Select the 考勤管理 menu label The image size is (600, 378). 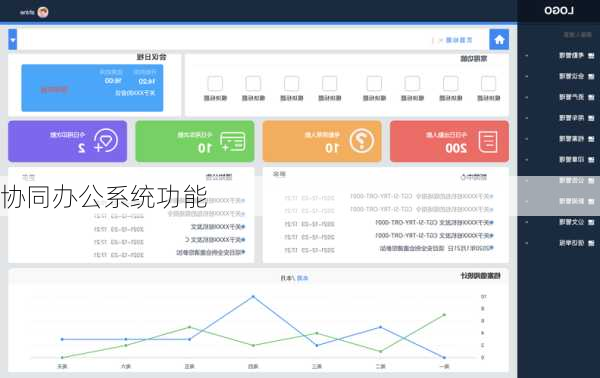tap(572, 56)
